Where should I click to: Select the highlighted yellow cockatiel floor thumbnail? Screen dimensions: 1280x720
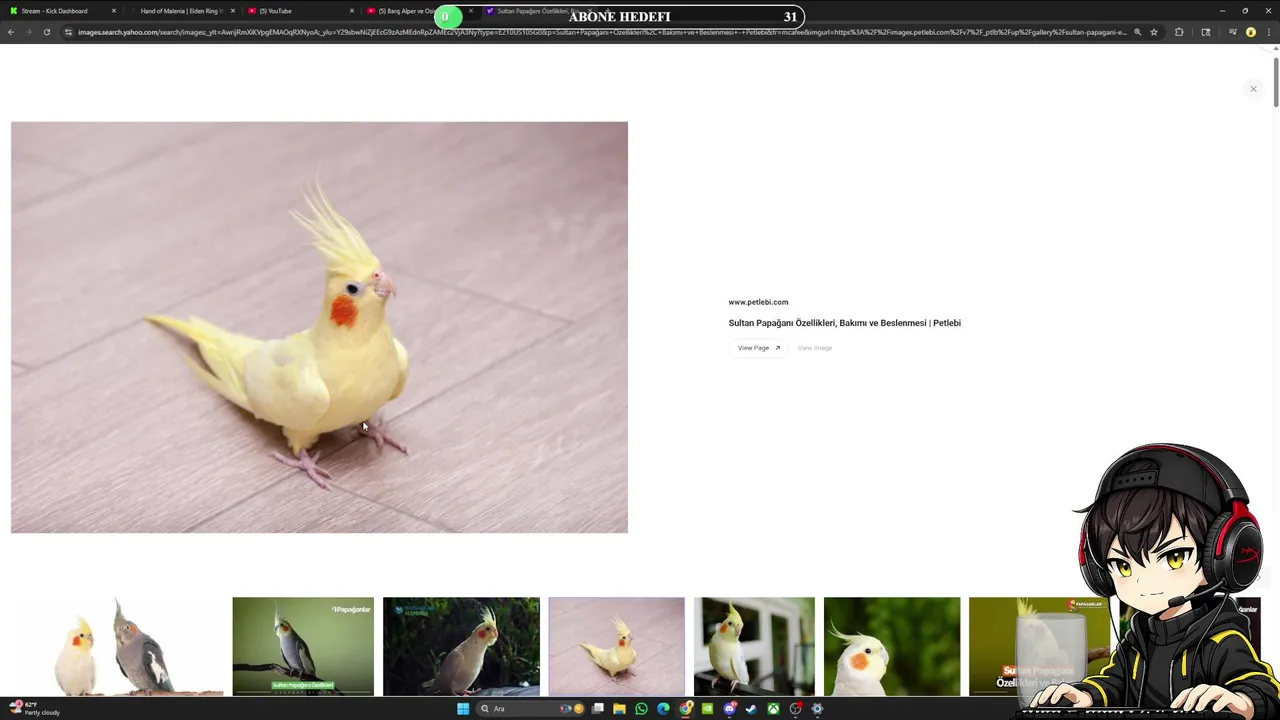pyautogui.click(x=616, y=646)
